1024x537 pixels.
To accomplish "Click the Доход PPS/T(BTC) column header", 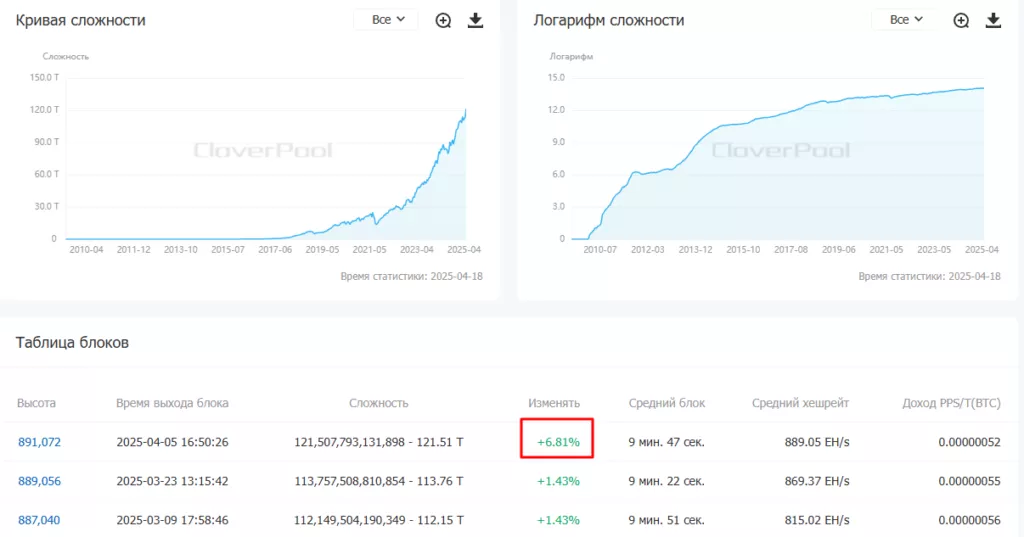I will (951, 403).
